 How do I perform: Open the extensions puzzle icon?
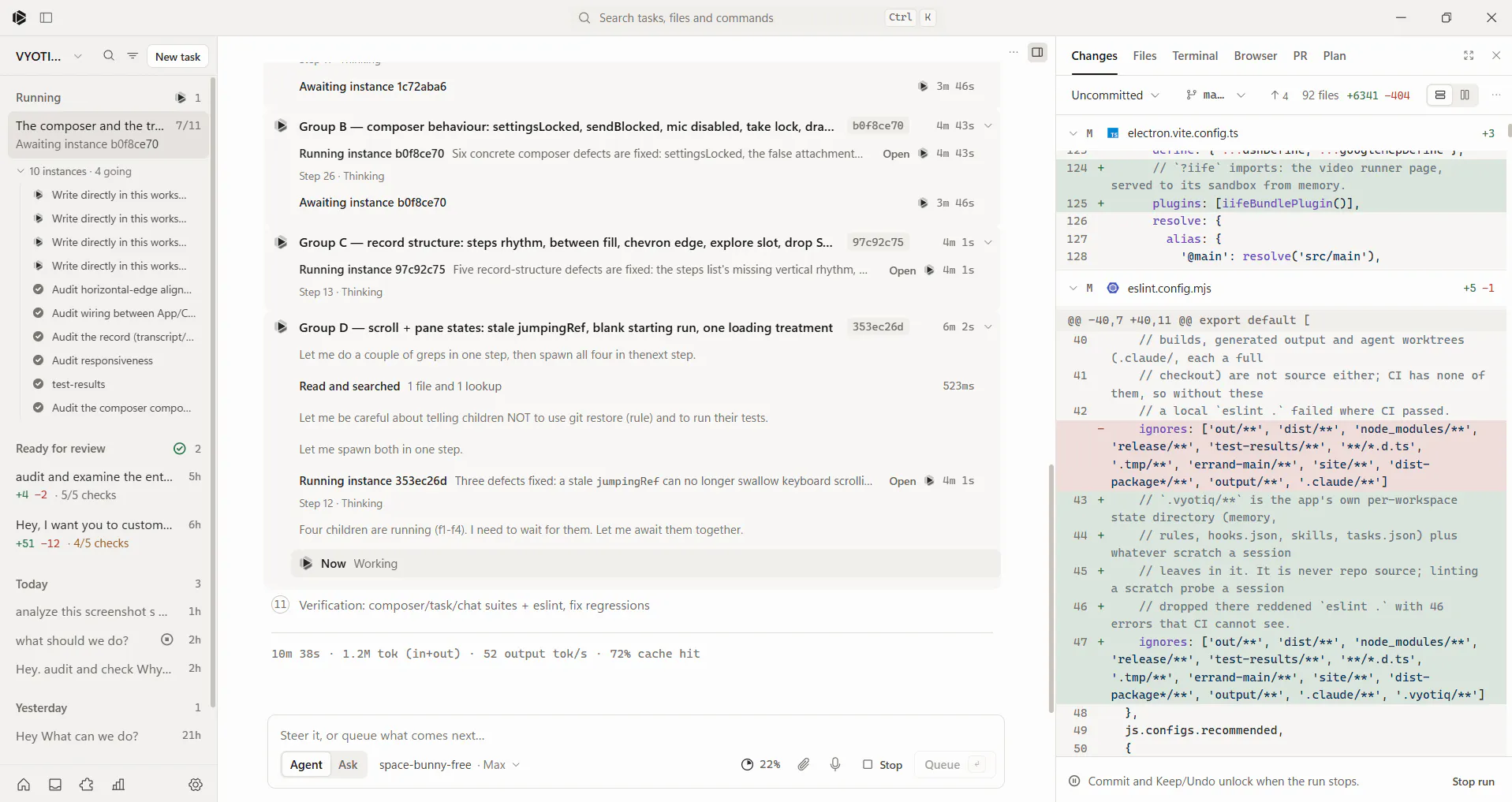(x=87, y=785)
